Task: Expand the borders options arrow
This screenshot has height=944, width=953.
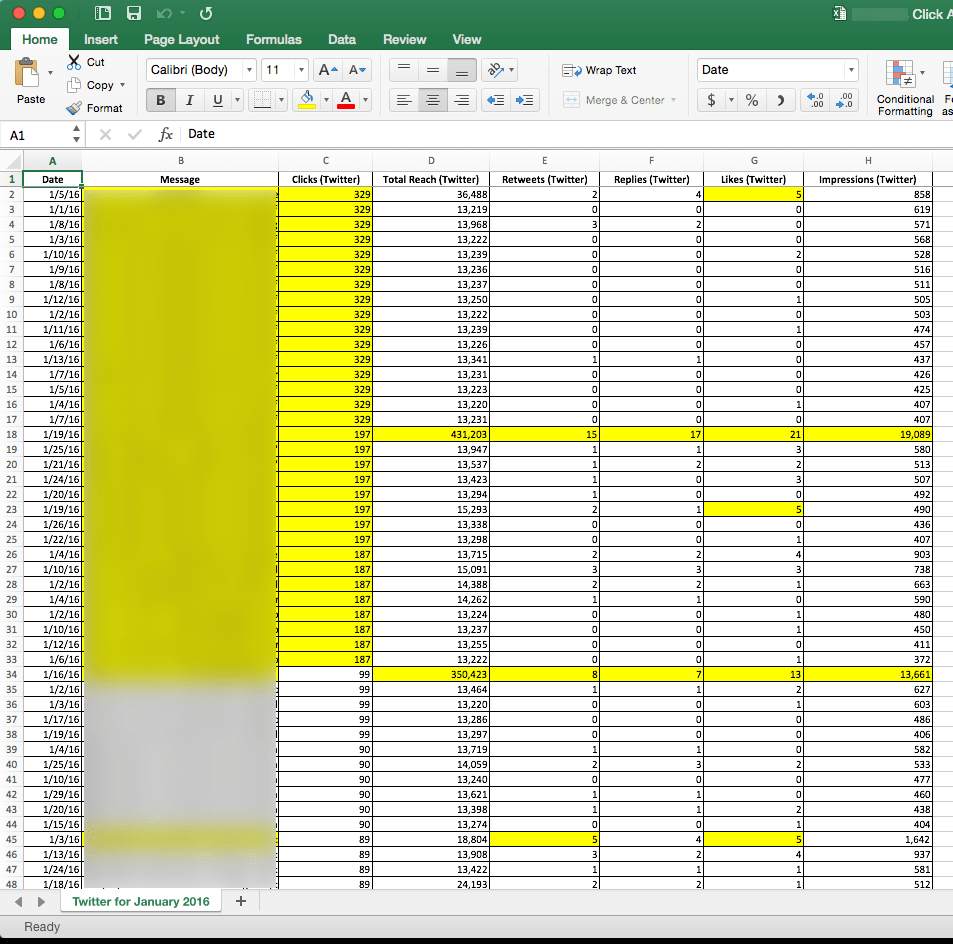Action: (x=281, y=100)
